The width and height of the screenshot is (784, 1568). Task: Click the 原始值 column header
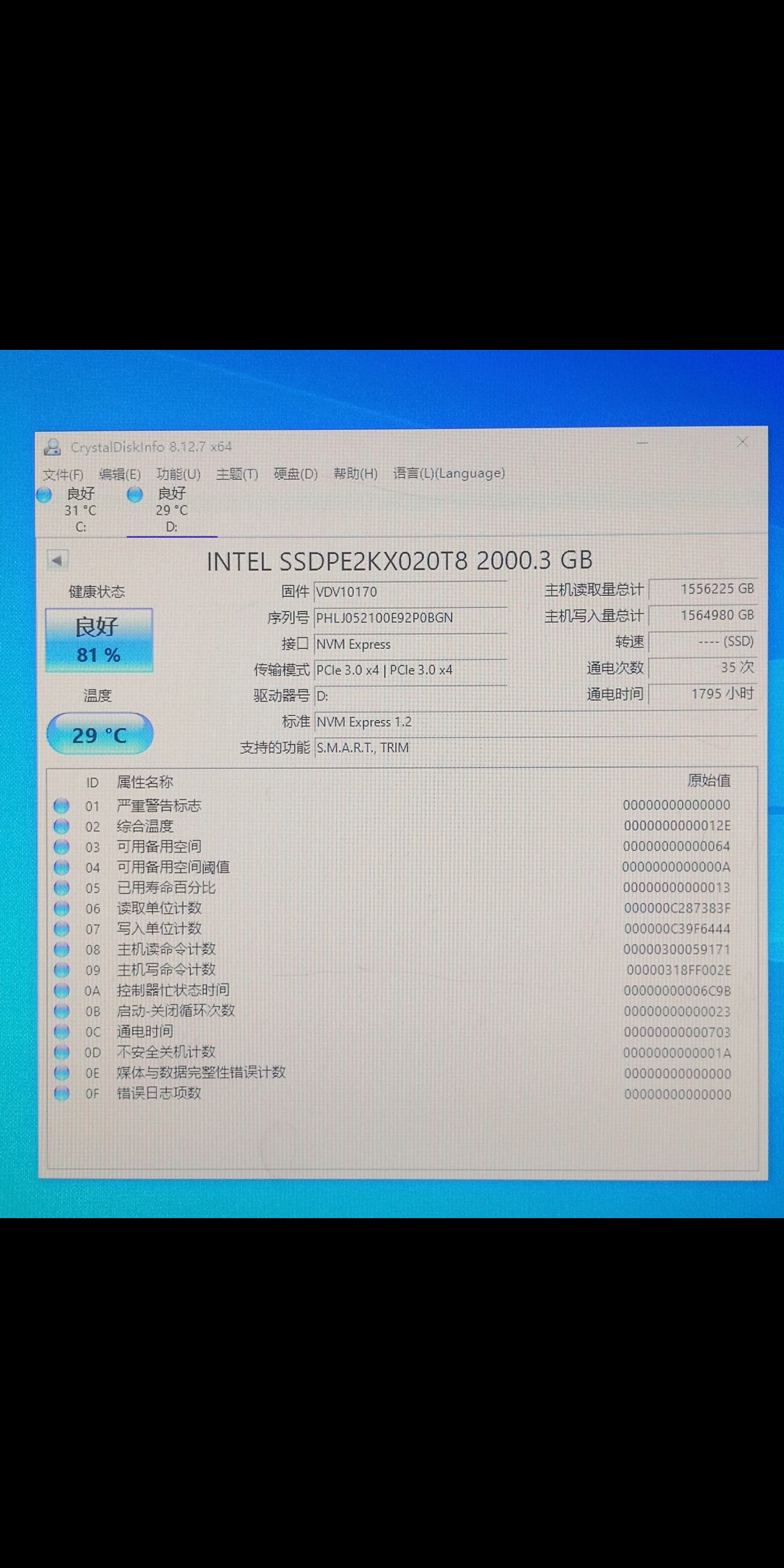709,780
